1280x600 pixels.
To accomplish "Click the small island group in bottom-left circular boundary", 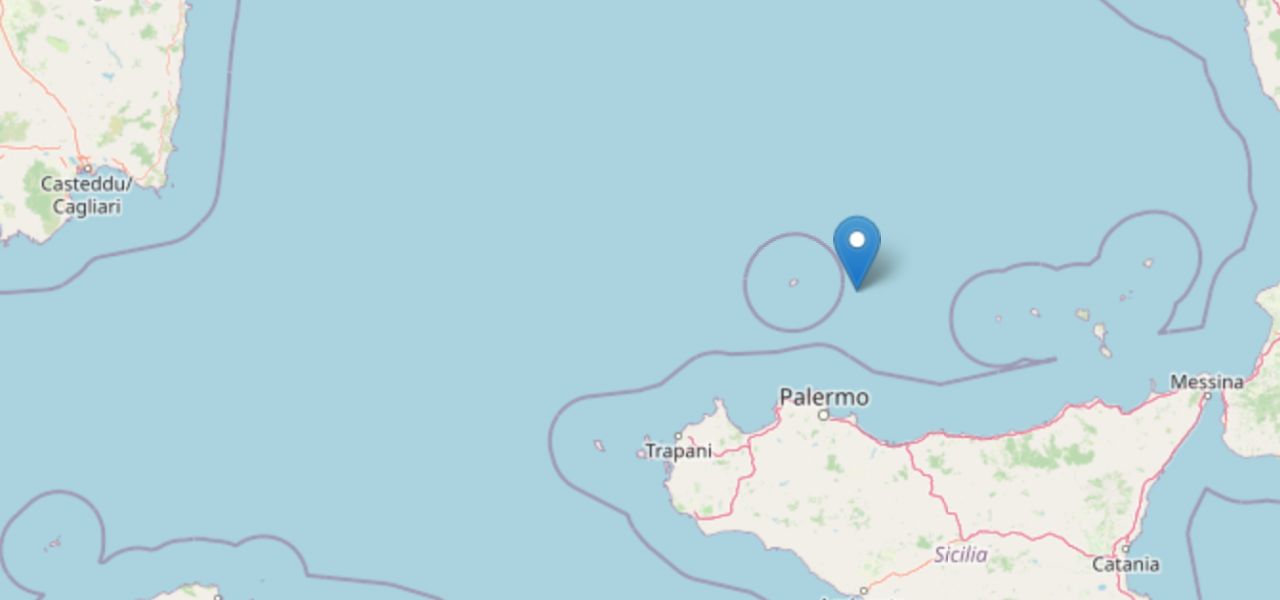I will 53,544.
